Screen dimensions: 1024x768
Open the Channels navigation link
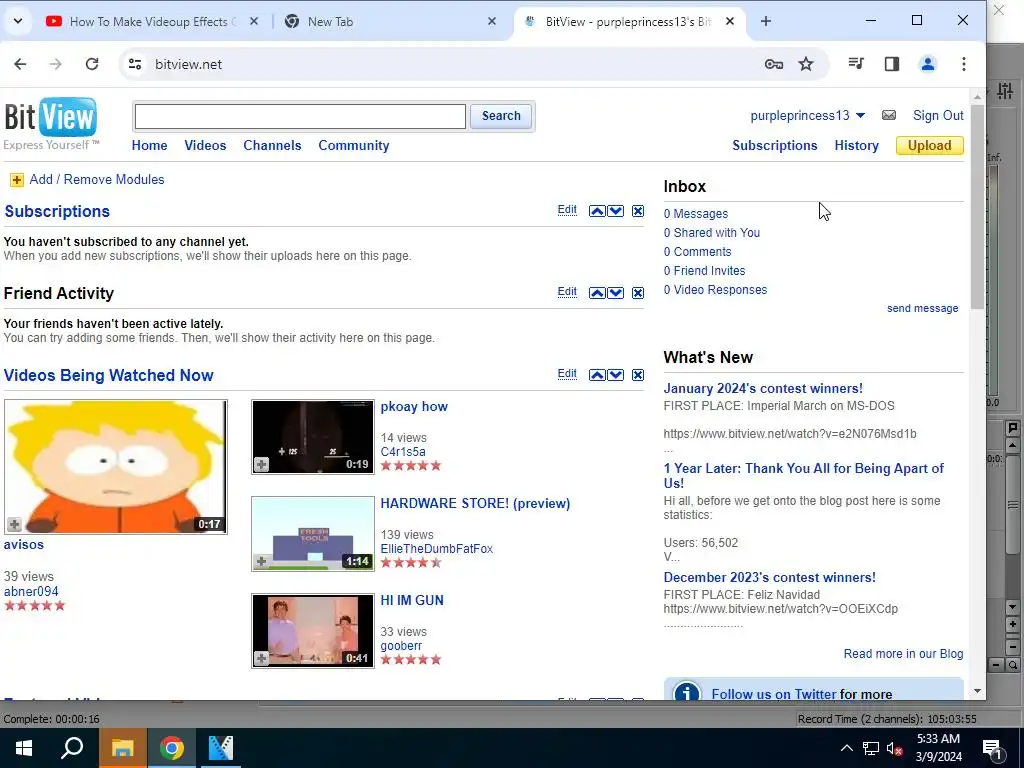[272, 146]
